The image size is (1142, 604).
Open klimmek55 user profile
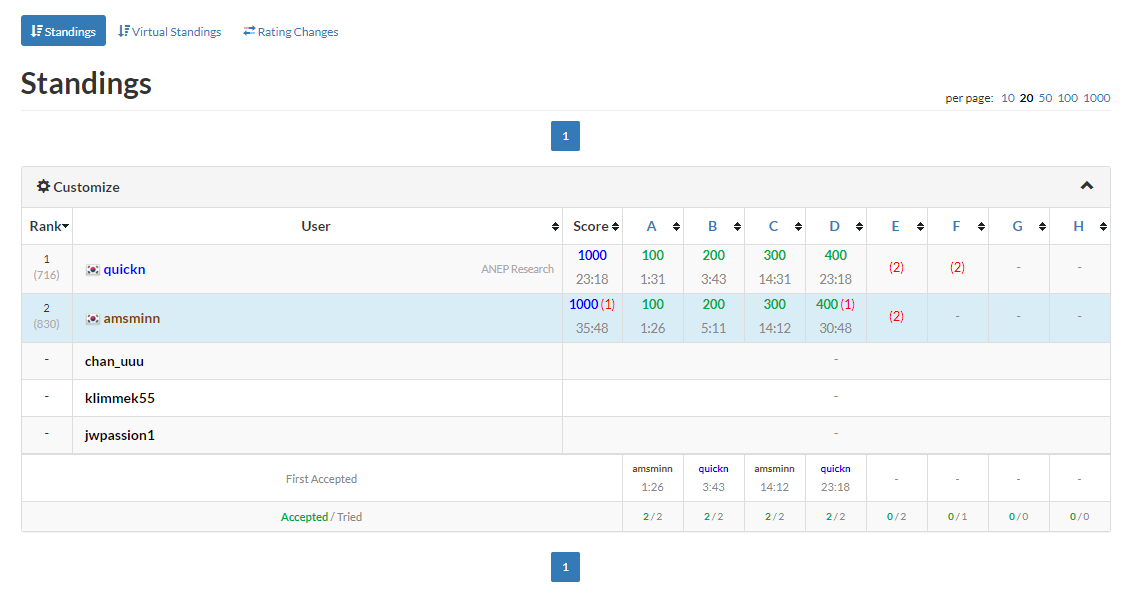(x=119, y=398)
